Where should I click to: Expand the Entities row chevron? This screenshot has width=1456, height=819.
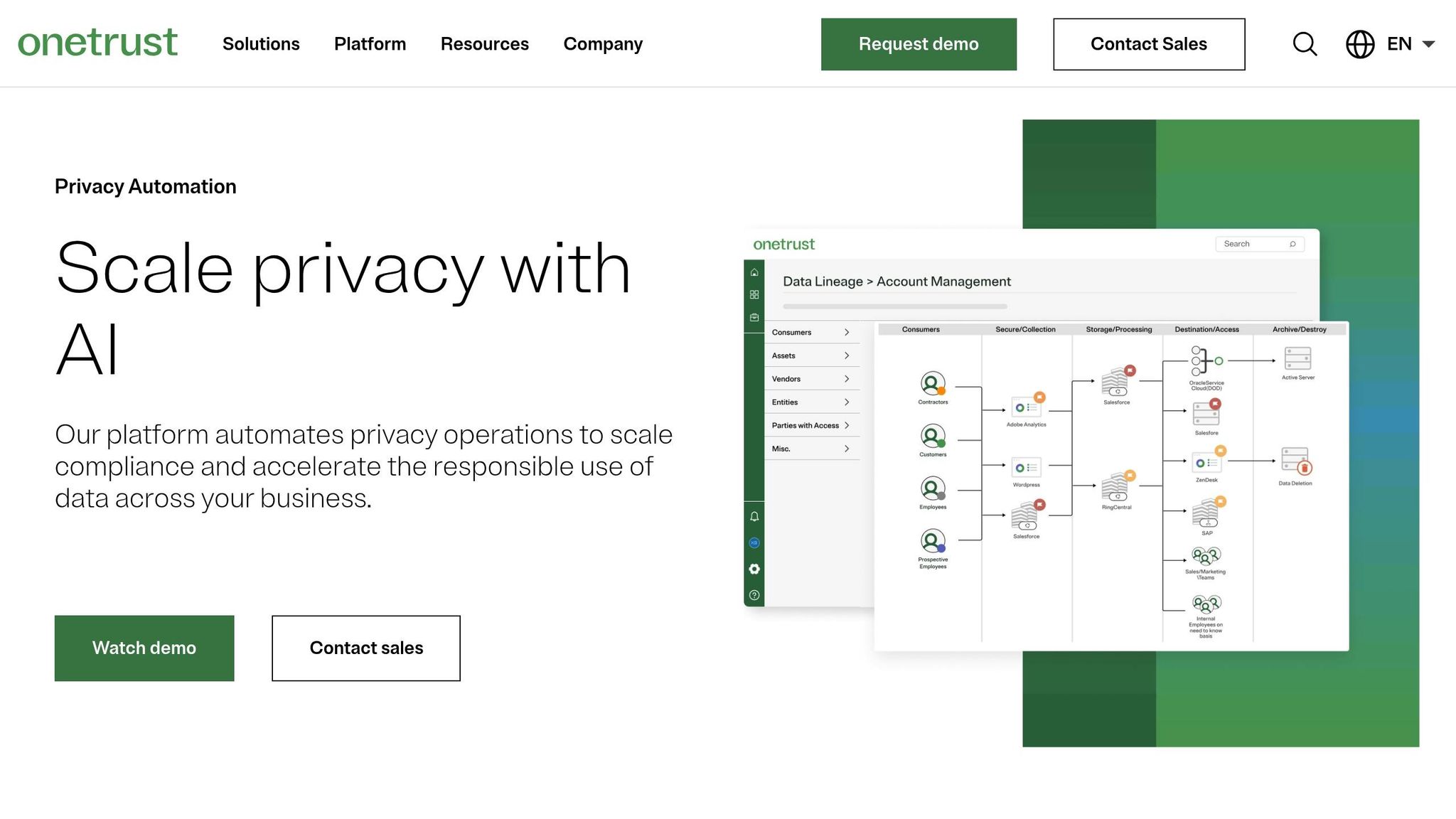pos(847,402)
